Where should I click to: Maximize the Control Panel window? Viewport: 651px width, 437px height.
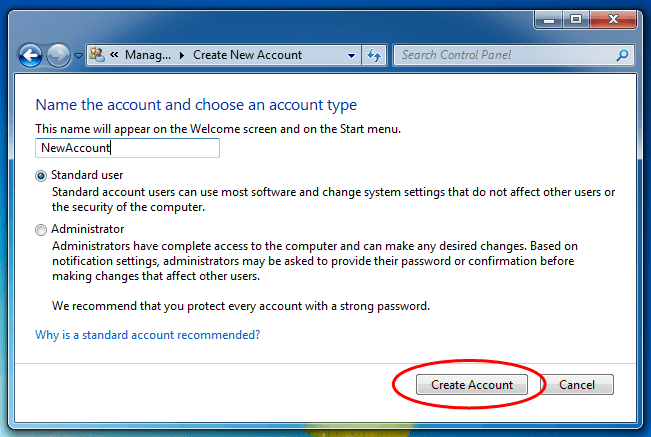click(576, 20)
